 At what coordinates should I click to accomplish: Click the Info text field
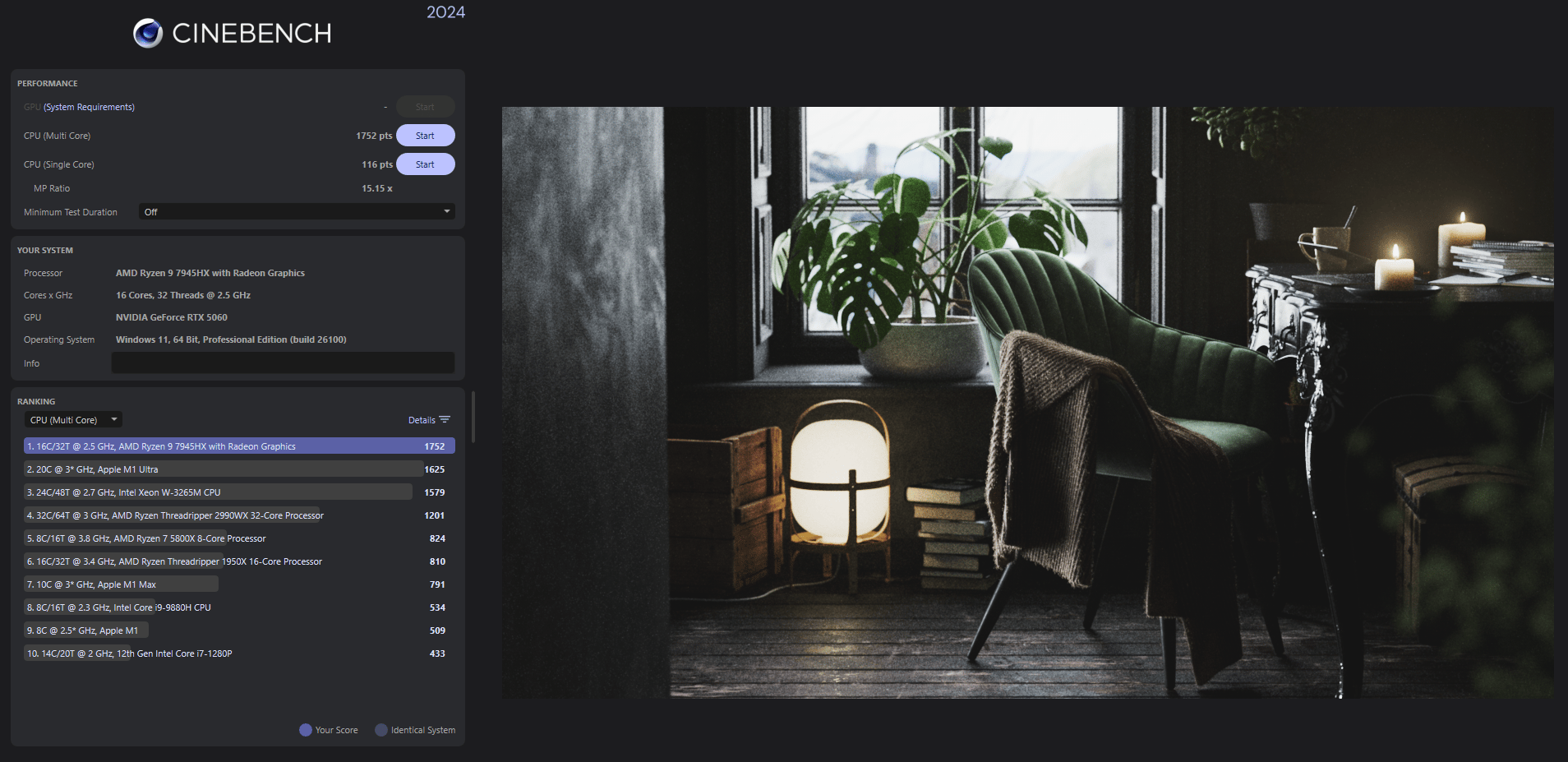tap(283, 363)
